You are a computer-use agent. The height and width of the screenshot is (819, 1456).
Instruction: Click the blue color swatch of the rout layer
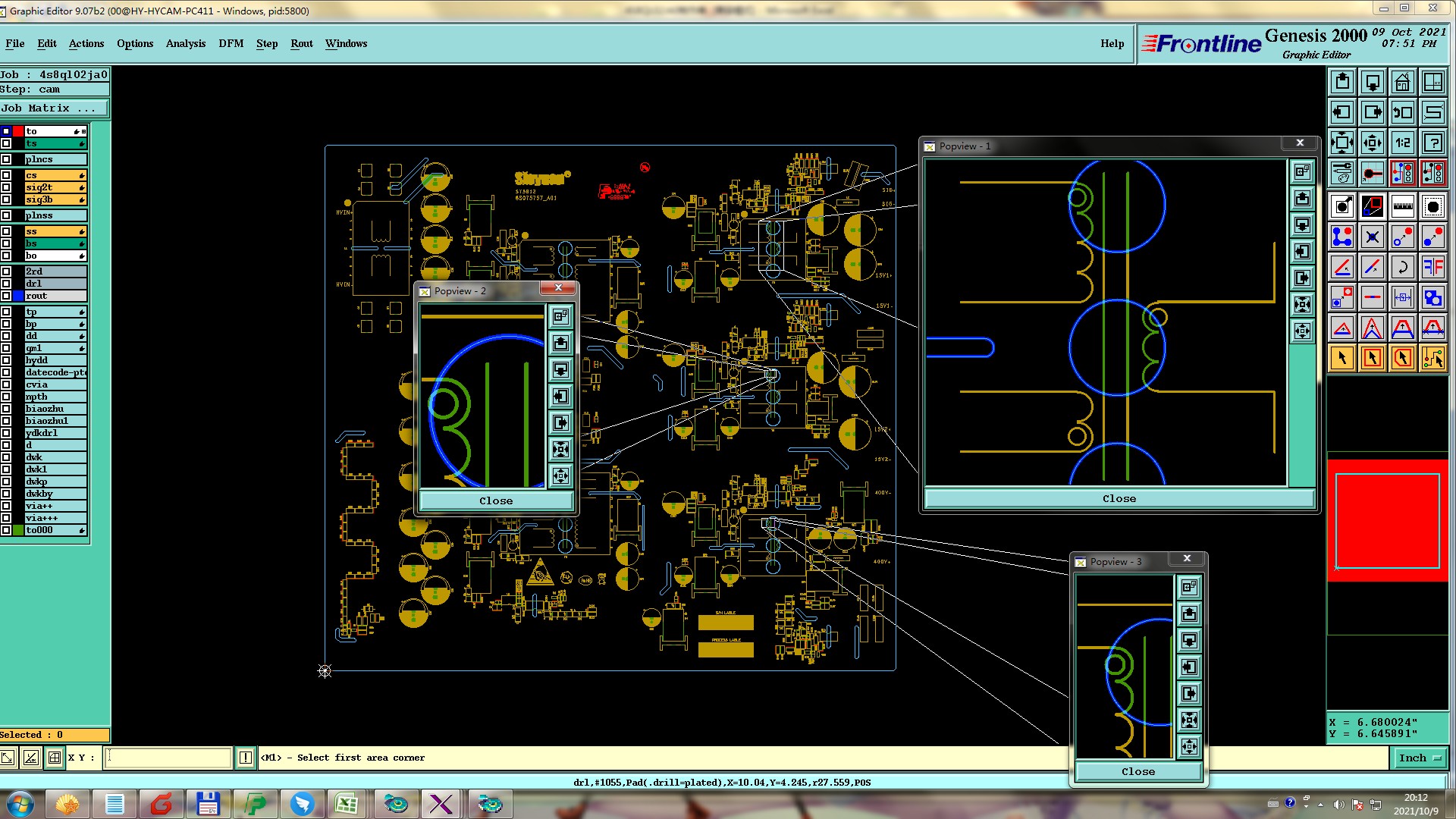(18, 296)
